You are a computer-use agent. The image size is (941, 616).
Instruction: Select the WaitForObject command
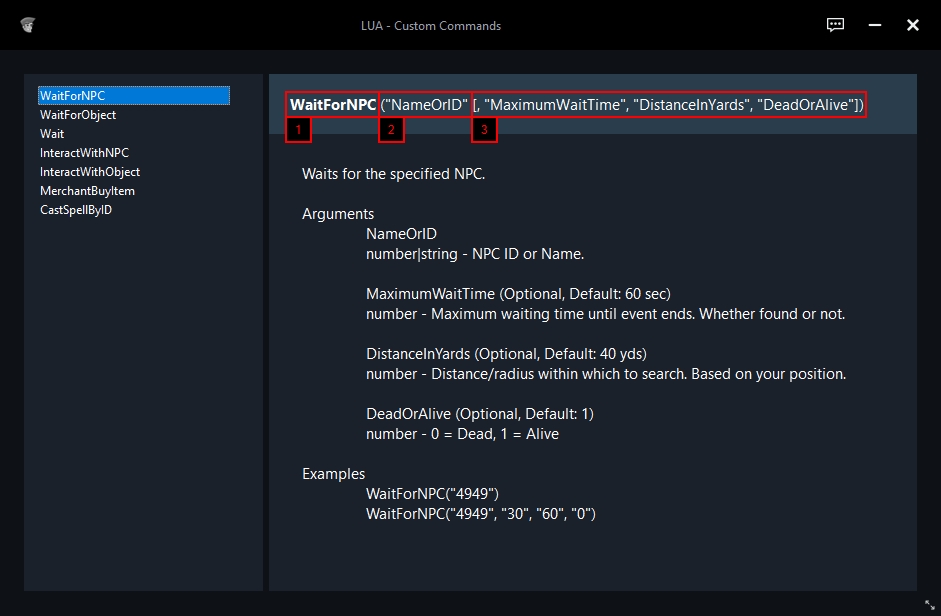tap(78, 115)
